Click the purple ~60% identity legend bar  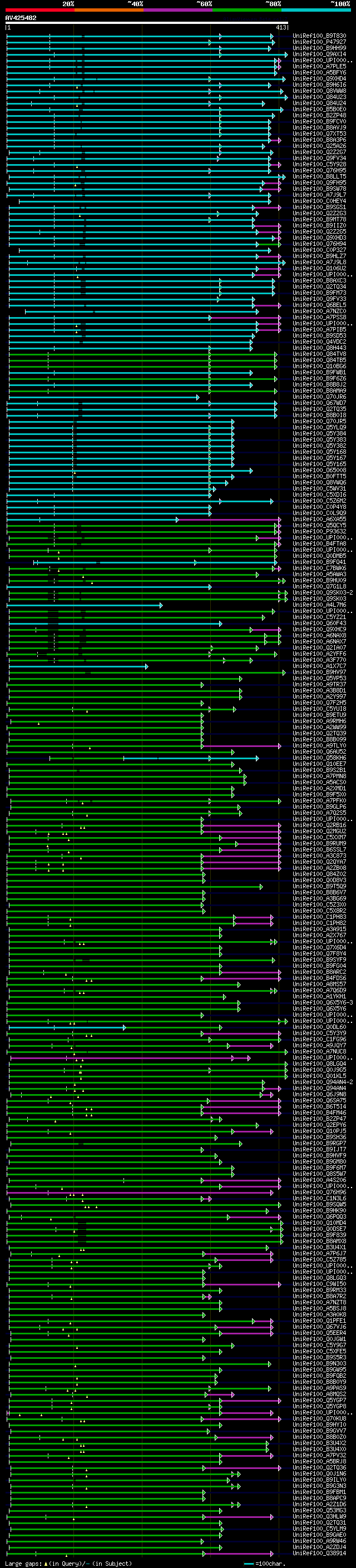coord(177,10)
